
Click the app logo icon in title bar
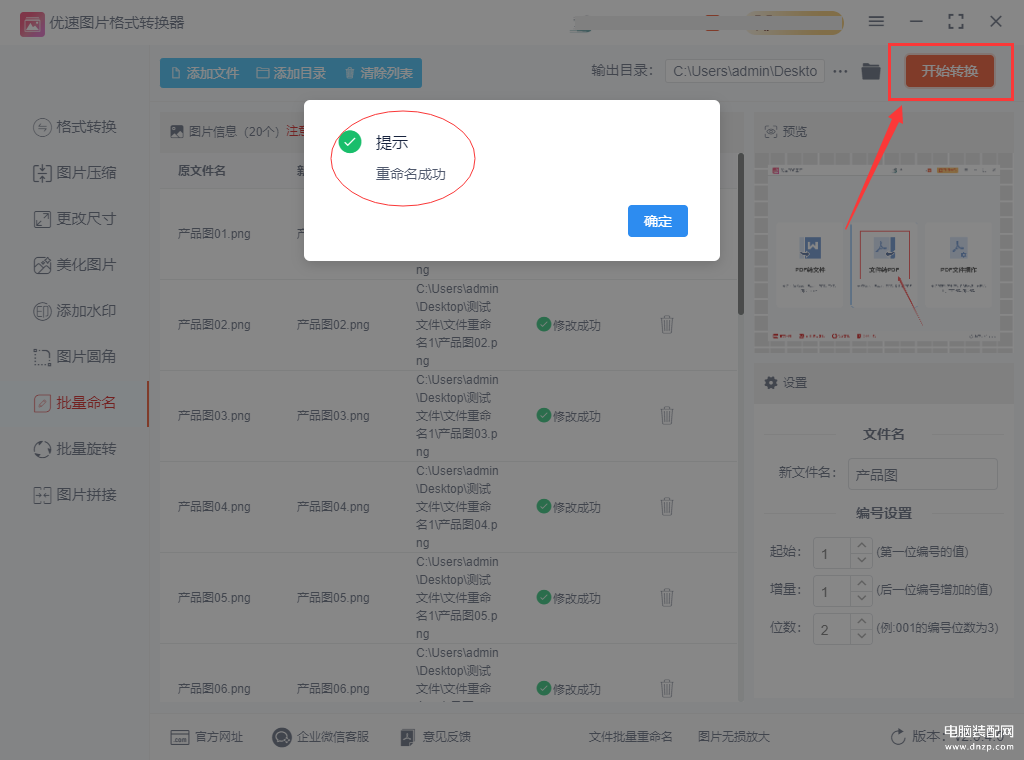point(32,24)
